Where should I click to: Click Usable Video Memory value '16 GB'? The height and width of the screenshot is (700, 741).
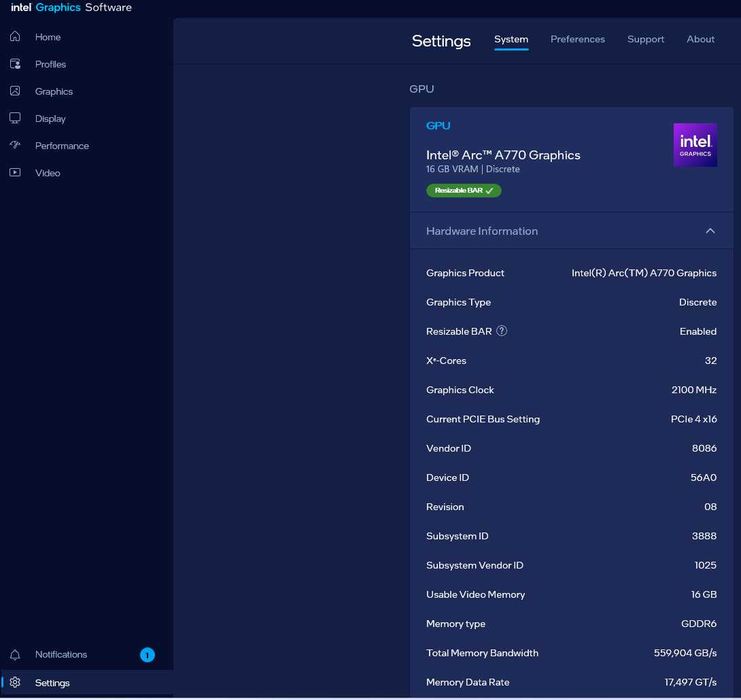704,595
